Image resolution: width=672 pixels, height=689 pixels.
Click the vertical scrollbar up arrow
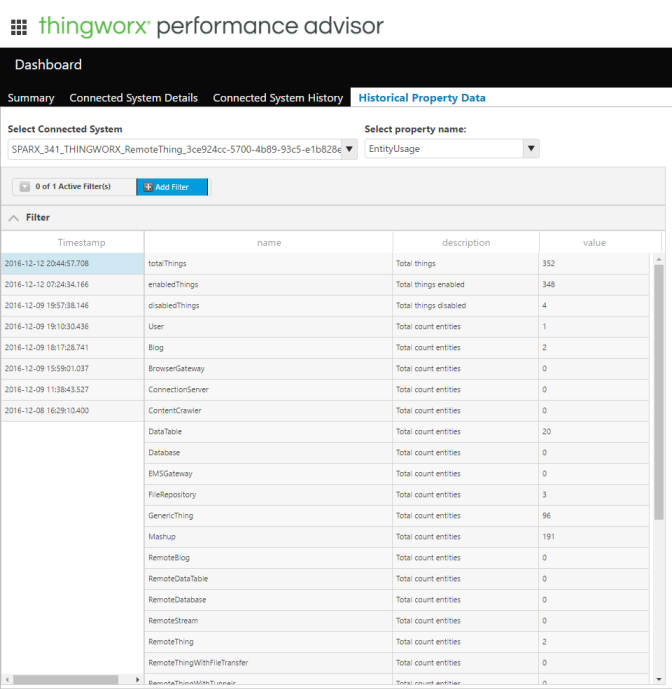point(659,260)
